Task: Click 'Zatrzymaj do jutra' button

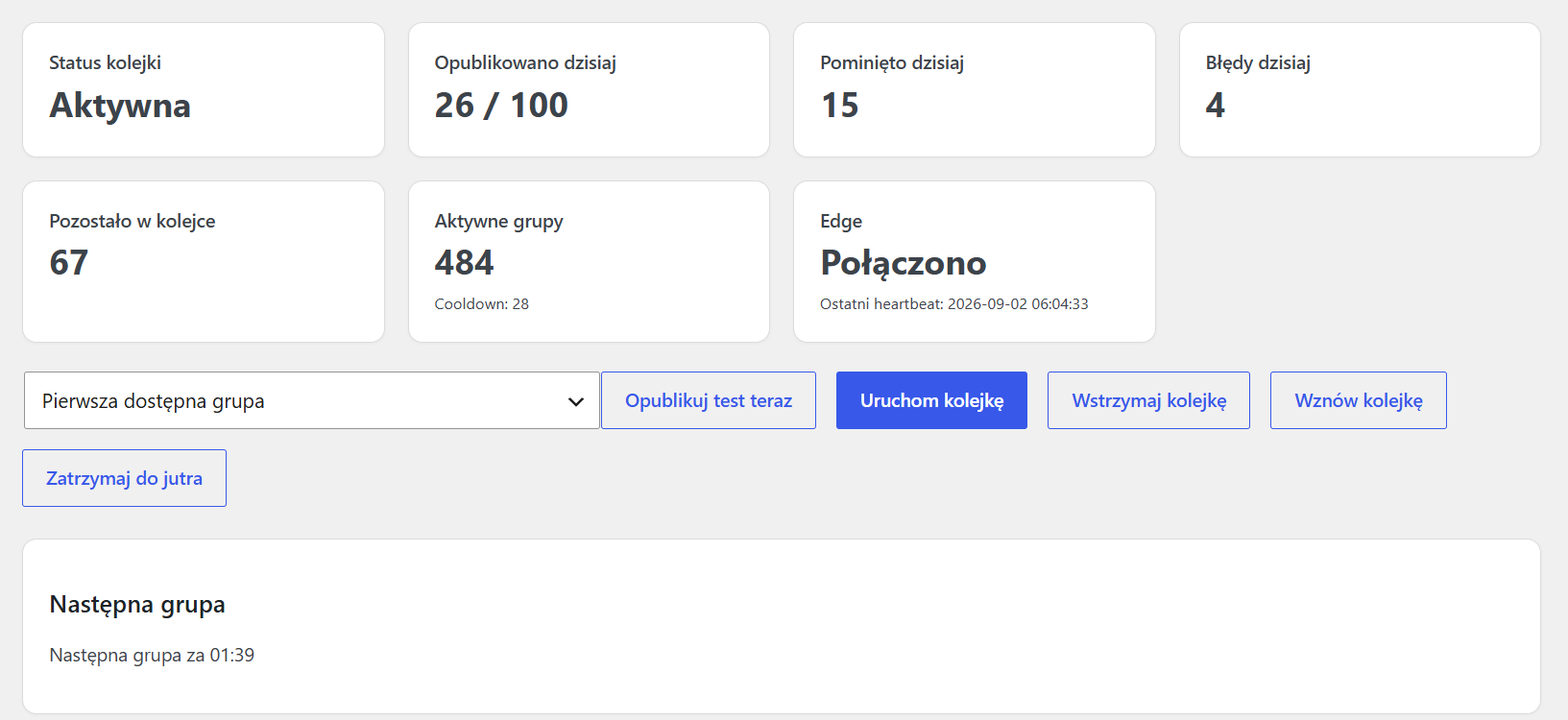Action: (x=124, y=478)
